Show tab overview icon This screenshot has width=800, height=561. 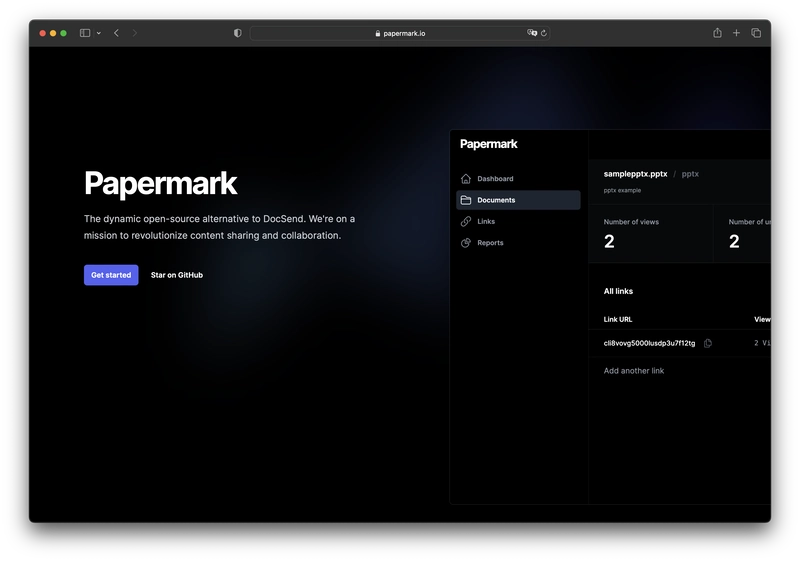click(756, 33)
